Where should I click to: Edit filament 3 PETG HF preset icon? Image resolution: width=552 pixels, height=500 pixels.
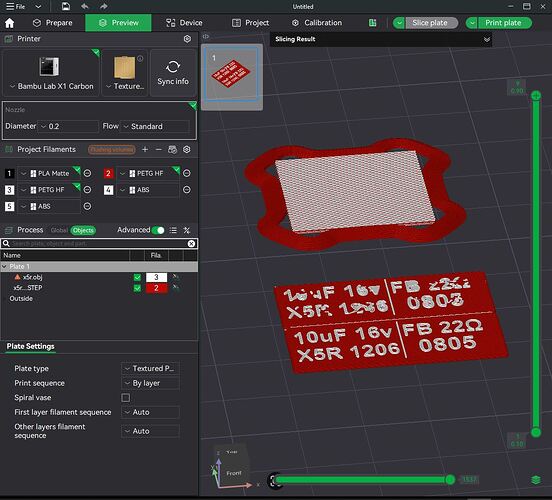tap(87, 190)
